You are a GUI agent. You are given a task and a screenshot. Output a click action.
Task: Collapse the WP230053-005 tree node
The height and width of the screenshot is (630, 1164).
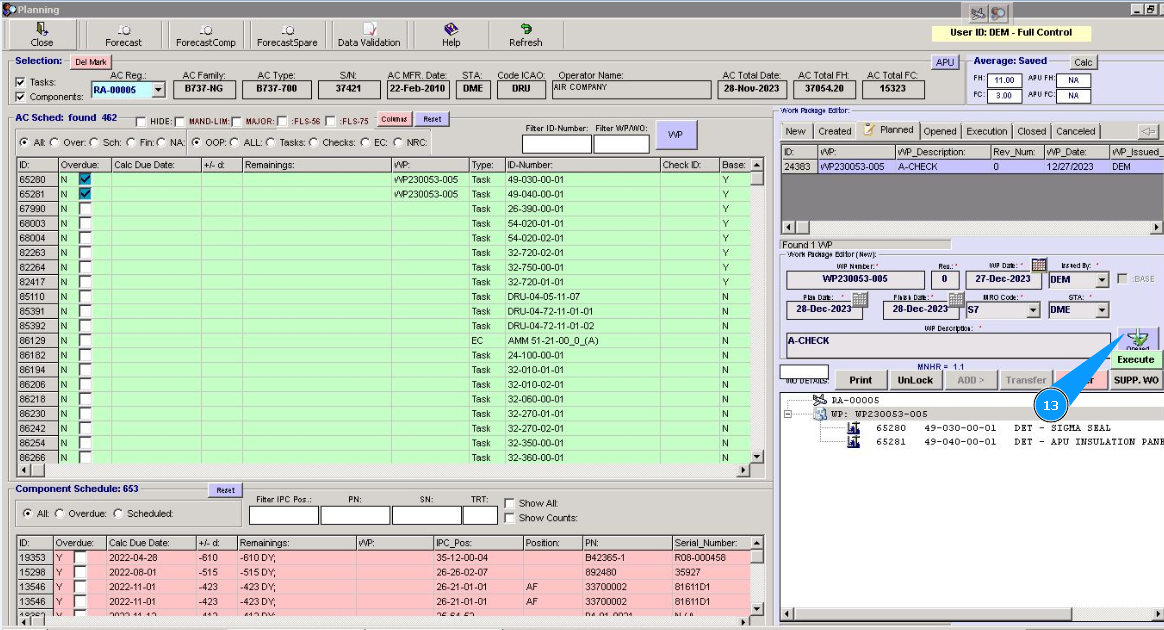[x=789, y=414]
